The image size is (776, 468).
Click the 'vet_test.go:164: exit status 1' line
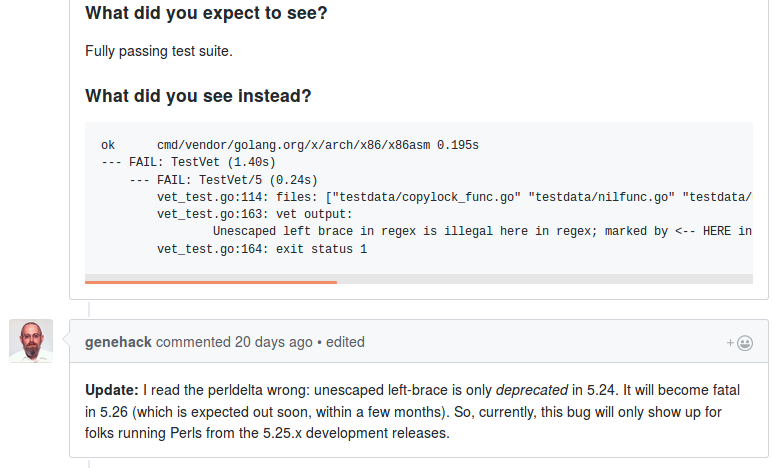[x=262, y=249]
